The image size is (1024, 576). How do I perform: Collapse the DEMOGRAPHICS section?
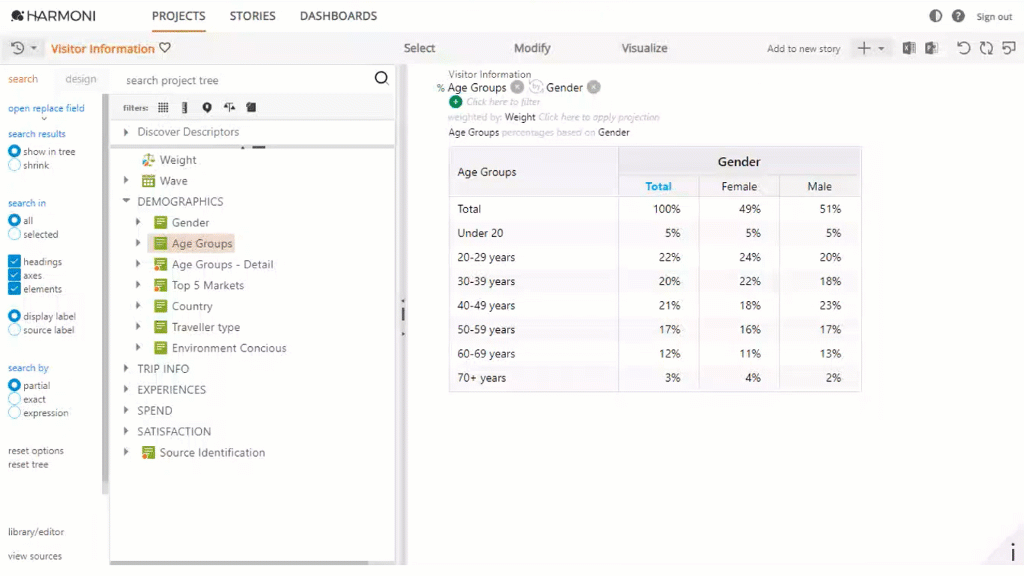click(126, 202)
